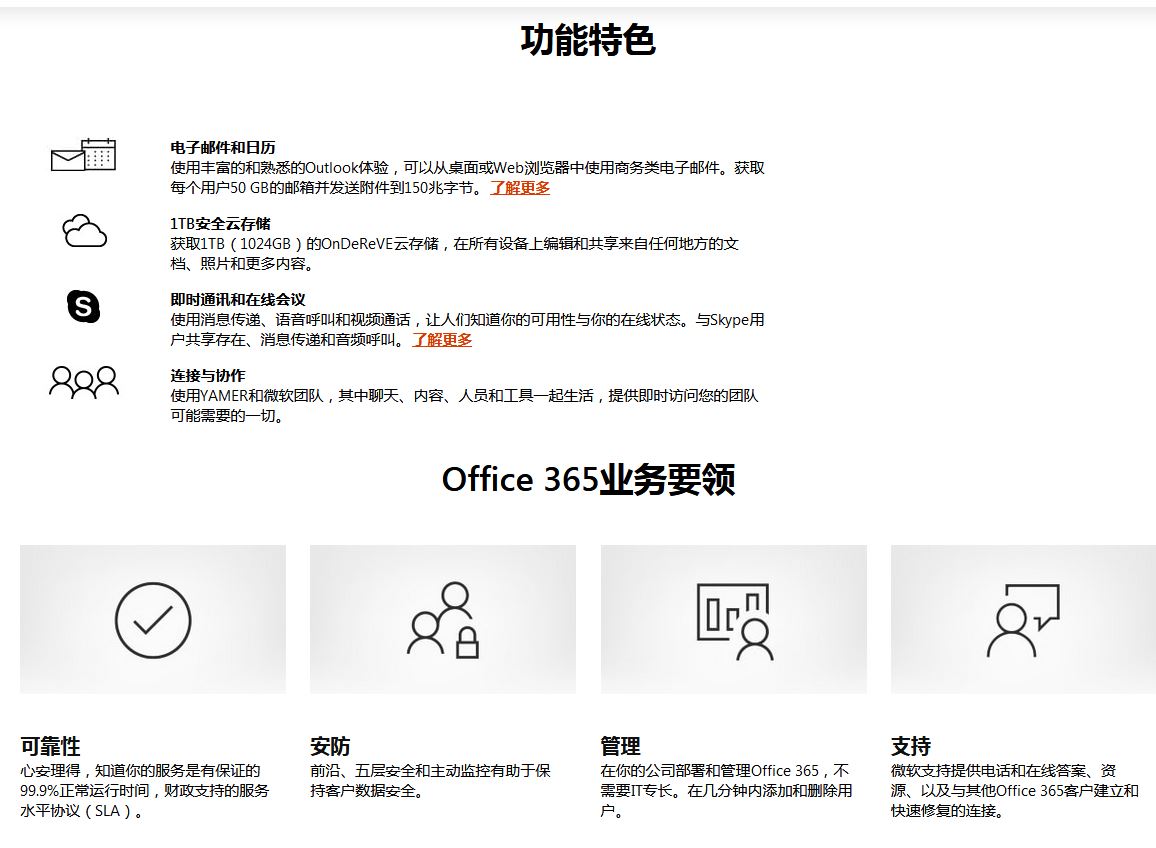Click the 使用消息传递、语音呼叫 description line
This screenshot has width=1156, height=848.
point(467,320)
